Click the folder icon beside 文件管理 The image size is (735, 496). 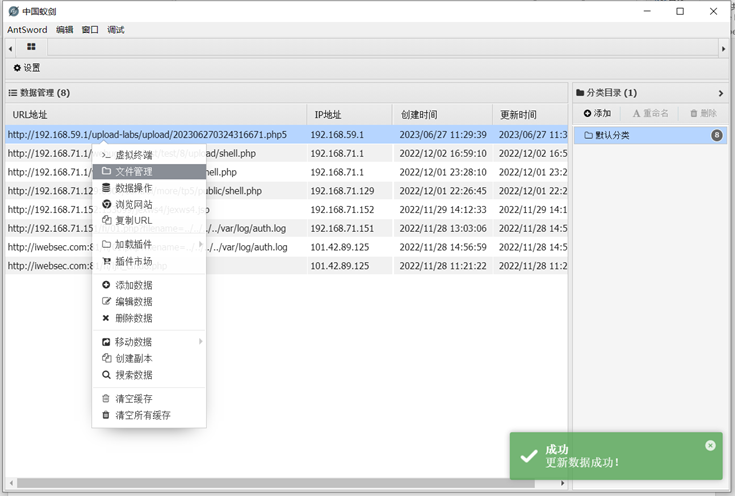click(x=106, y=171)
